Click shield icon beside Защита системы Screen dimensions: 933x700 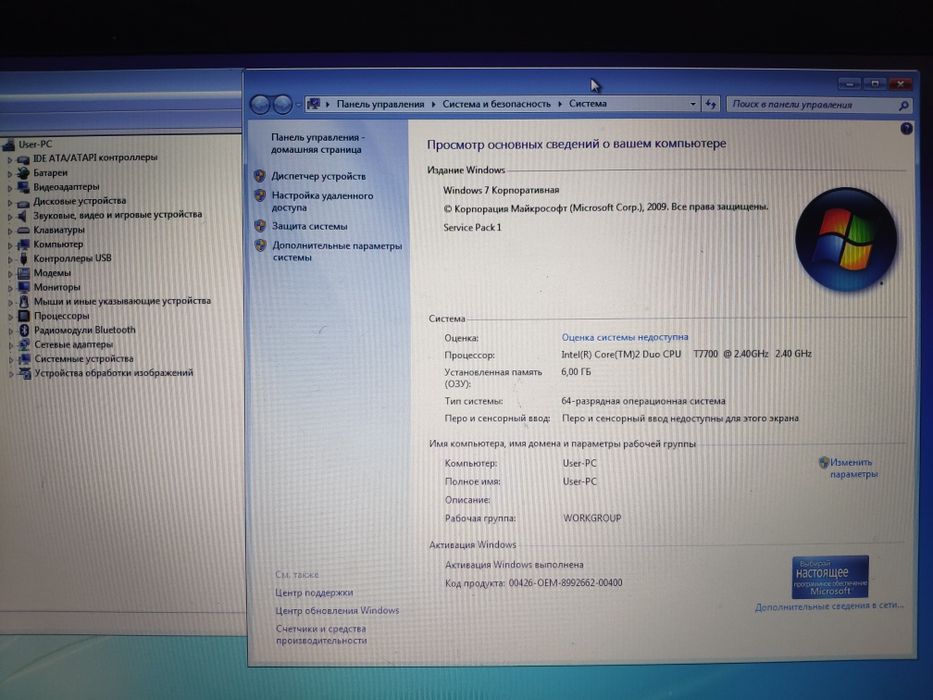tap(260, 226)
